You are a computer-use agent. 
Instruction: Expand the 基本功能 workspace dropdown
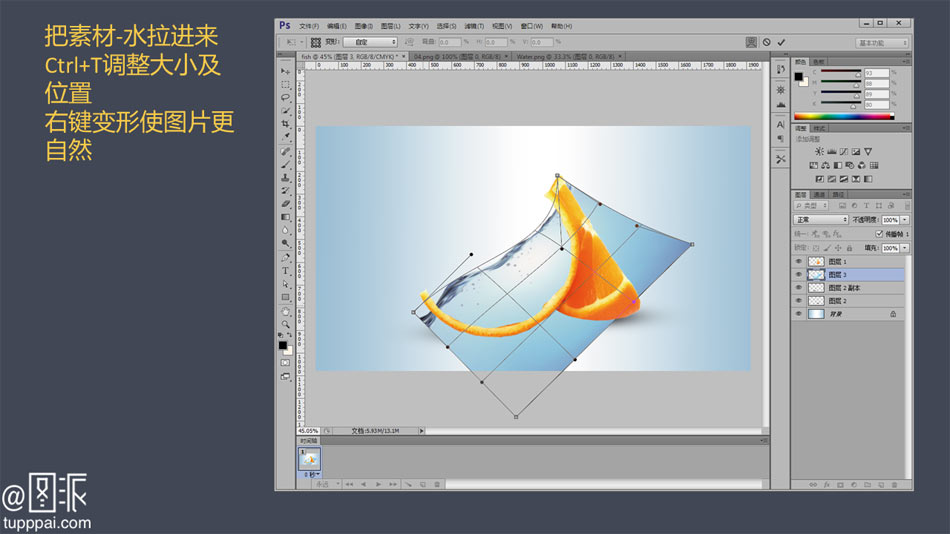click(x=883, y=43)
